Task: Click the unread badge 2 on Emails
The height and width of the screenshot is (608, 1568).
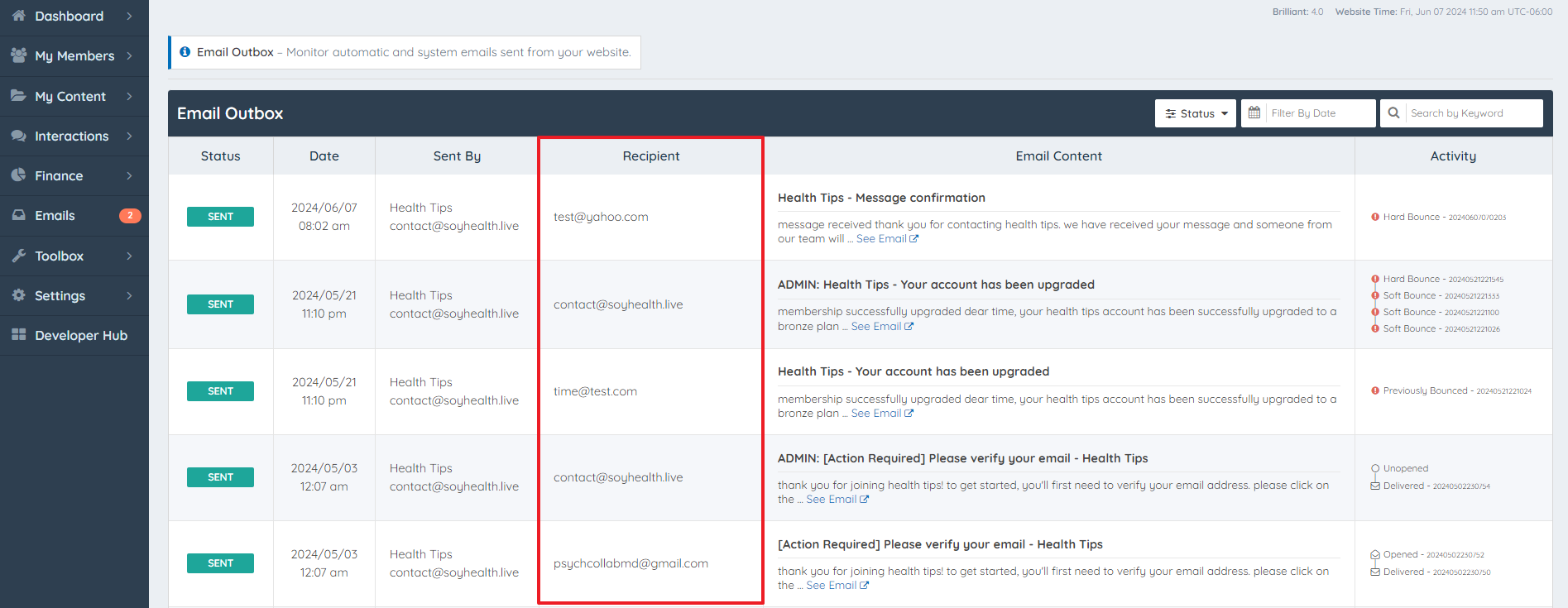Action: pyautogui.click(x=130, y=215)
